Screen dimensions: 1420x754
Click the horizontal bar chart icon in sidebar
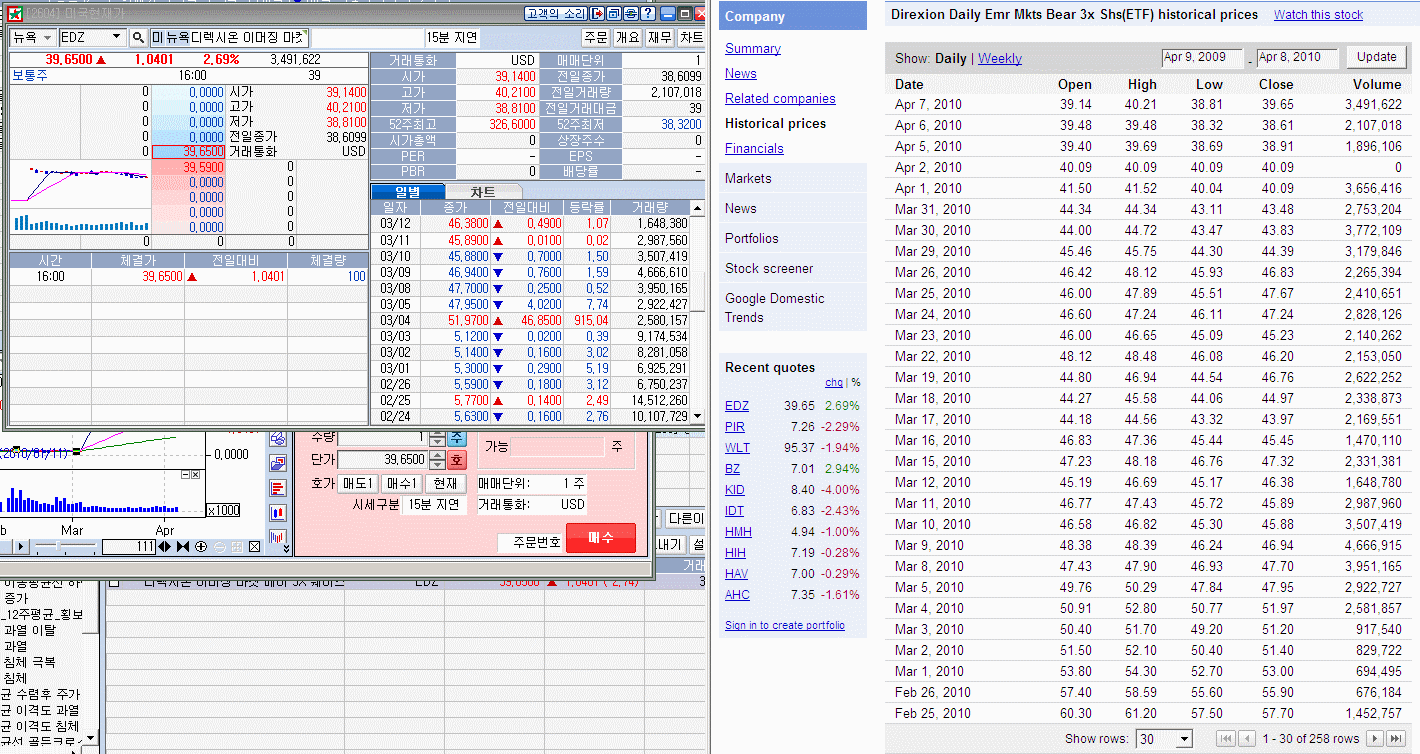278,488
